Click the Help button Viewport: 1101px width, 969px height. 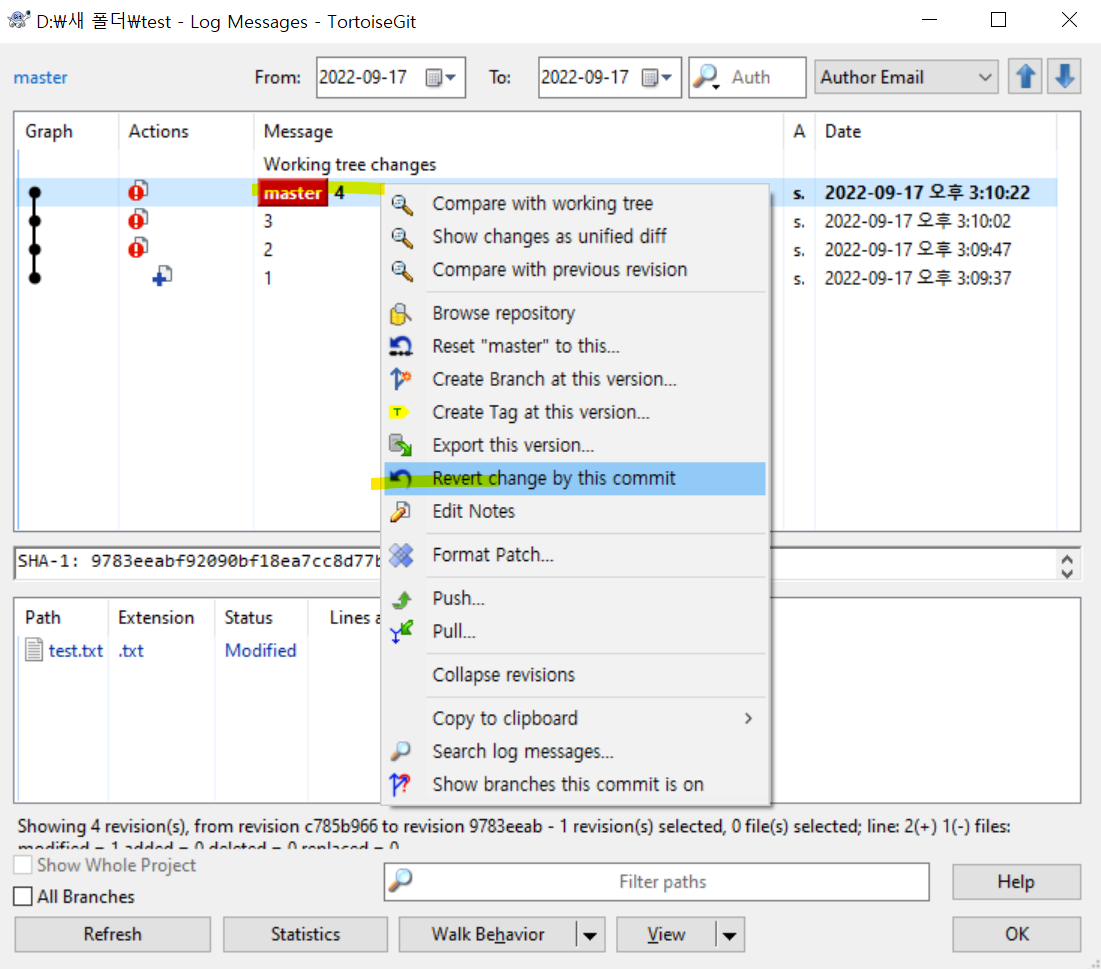(1016, 882)
